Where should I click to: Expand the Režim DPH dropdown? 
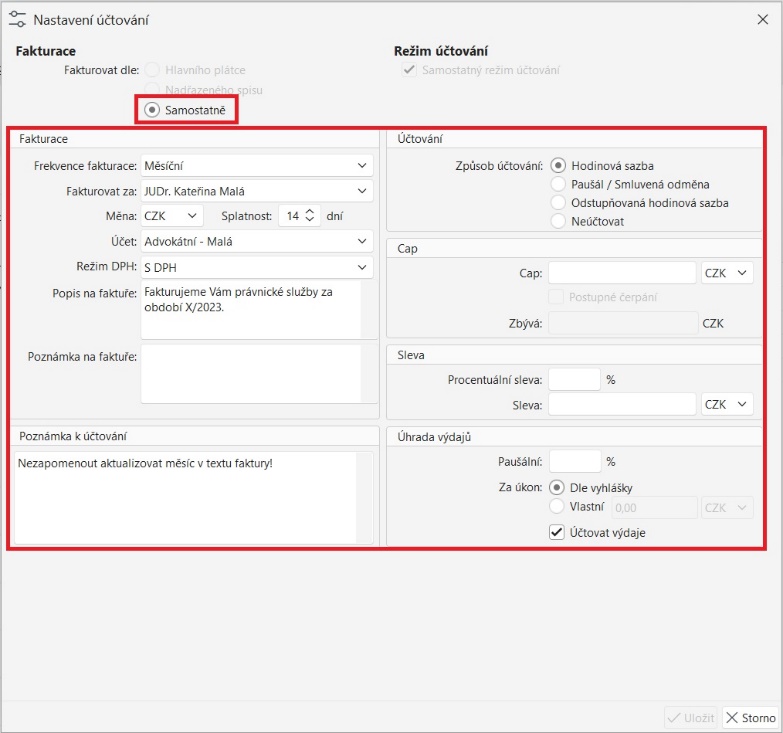tap(257, 267)
